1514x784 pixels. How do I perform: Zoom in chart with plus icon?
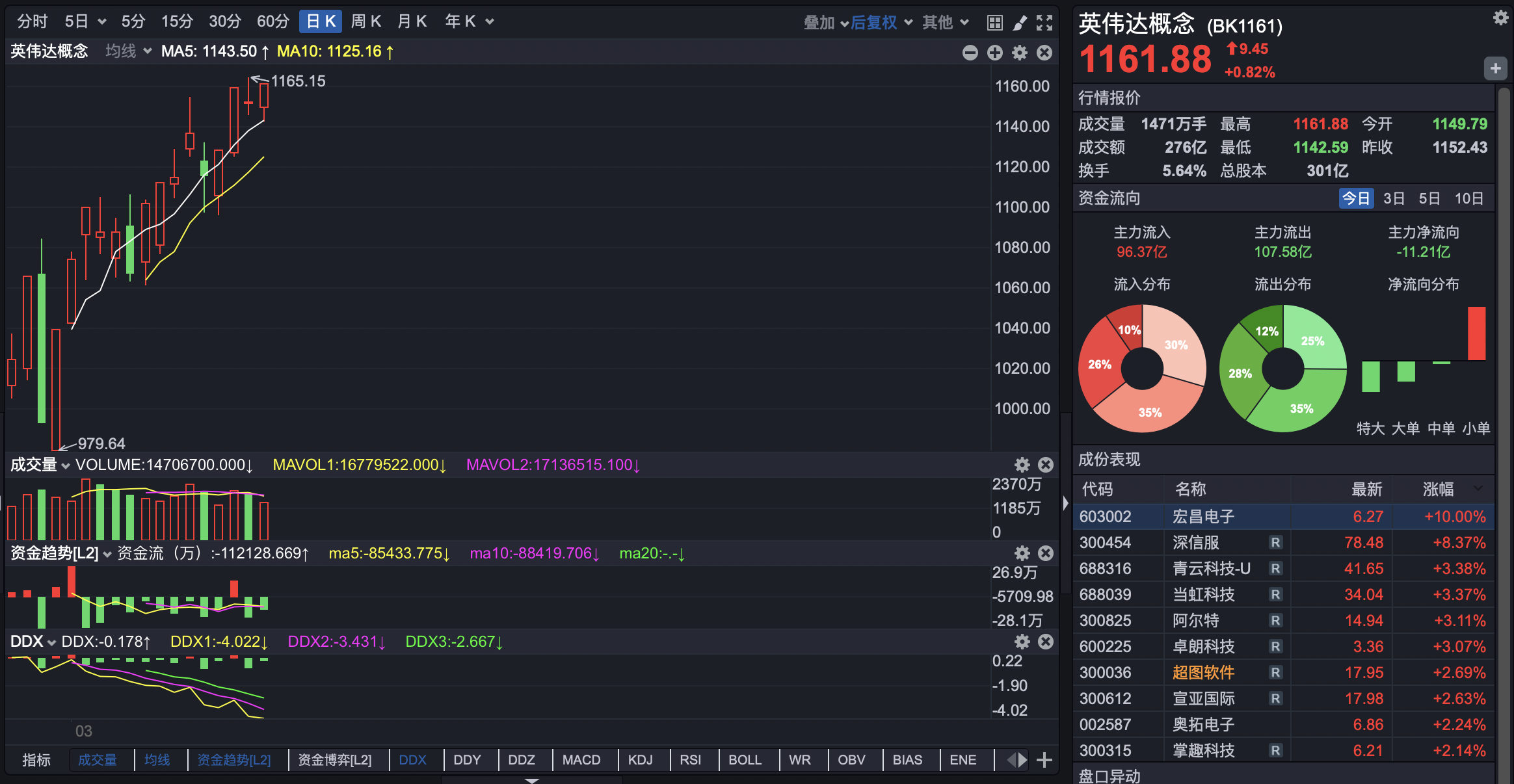[994, 53]
